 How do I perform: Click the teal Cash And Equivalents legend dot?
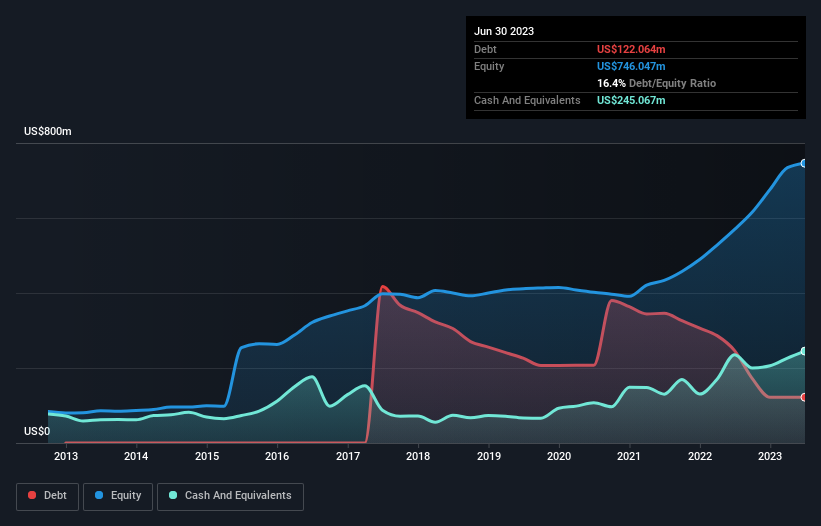point(173,495)
